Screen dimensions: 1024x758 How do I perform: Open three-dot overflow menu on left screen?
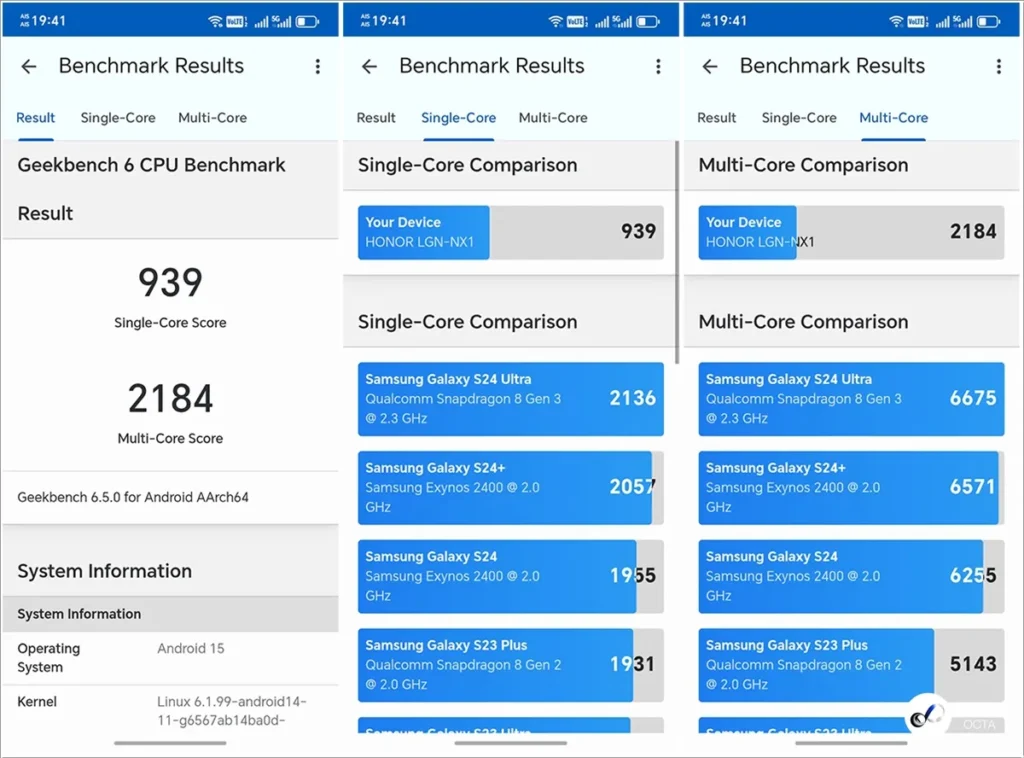pos(318,66)
